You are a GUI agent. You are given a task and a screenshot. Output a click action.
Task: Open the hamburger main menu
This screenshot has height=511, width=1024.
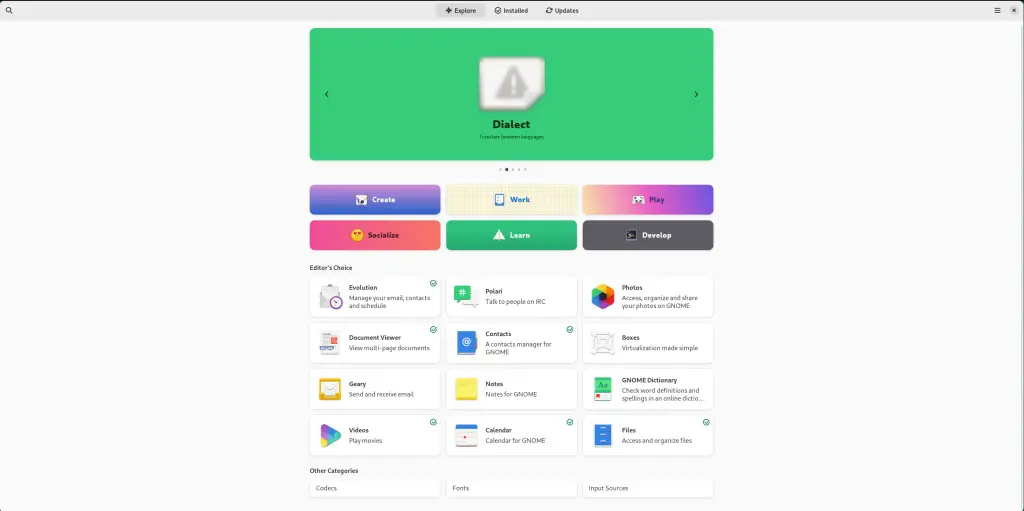[x=997, y=10]
